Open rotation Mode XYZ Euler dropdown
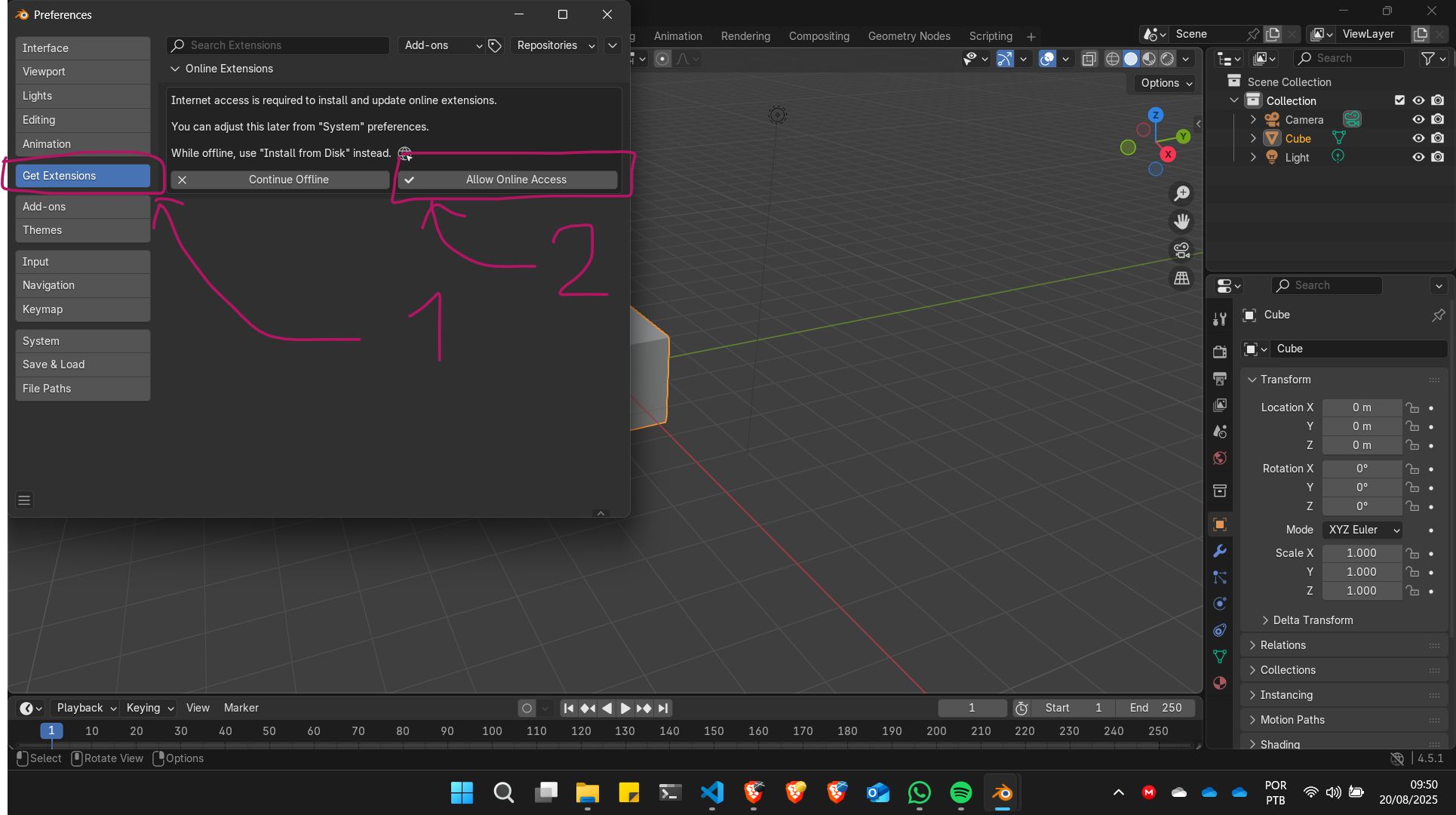 click(x=1362, y=530)
